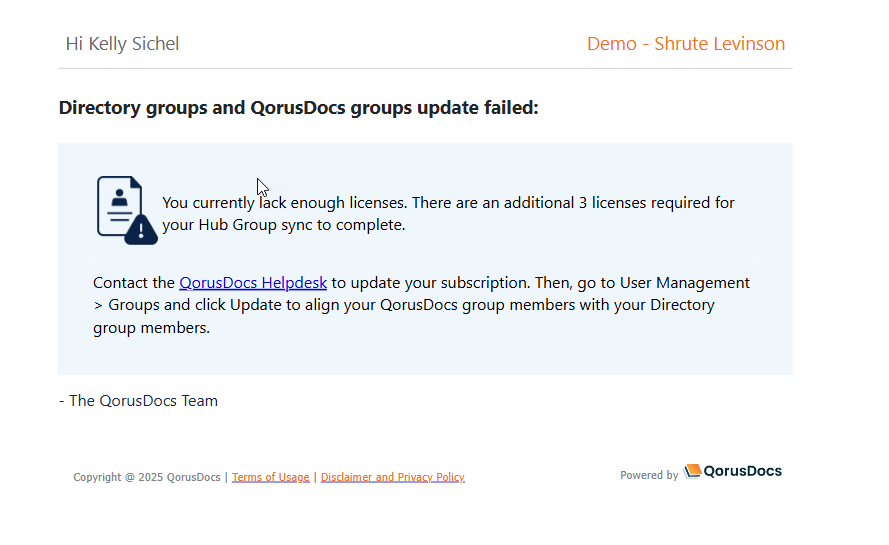889x545 pixels.
Task: Click 'User Management' in the instructions text
Action: [x=684, y=283]
